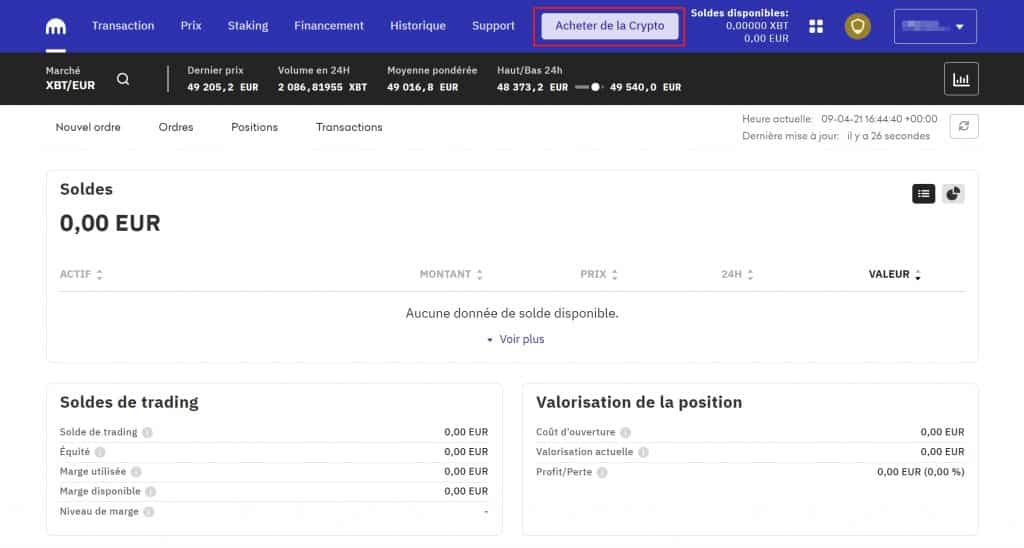Open the account user dropdown
The width and height of the screenshot is (1024, 548).
pyautogui.click(x=935, y=26)
